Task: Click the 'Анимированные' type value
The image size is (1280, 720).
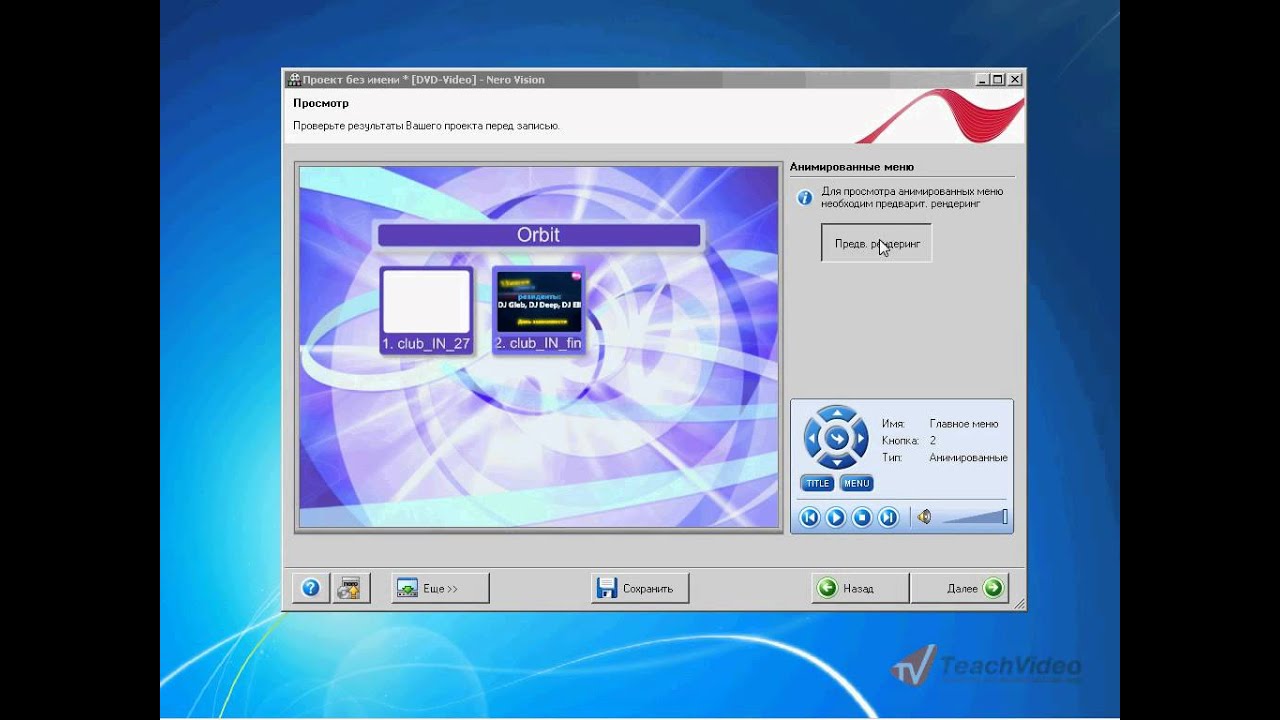Action: pos(968,458)
